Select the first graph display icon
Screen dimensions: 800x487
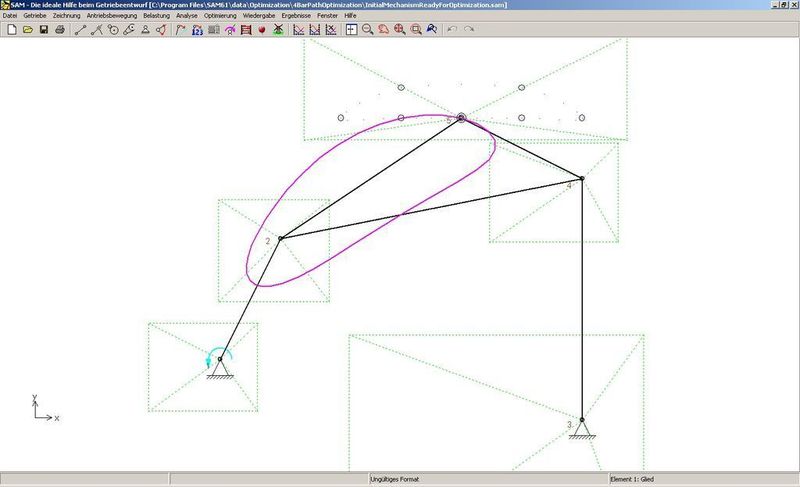[298, 30]
